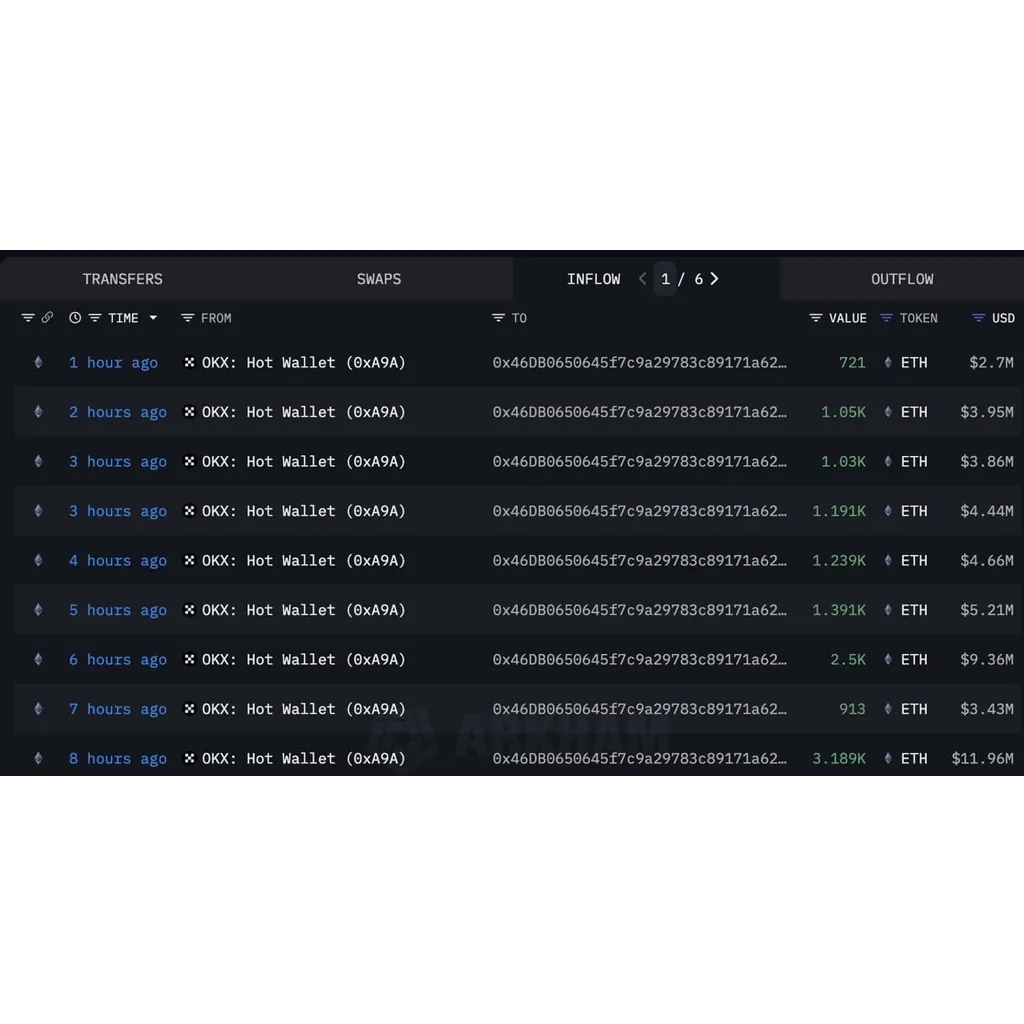Open OKX Hot Wallet sender in 4 hours row
This screenshot has height=1024, width=1024.
(304, 561)
